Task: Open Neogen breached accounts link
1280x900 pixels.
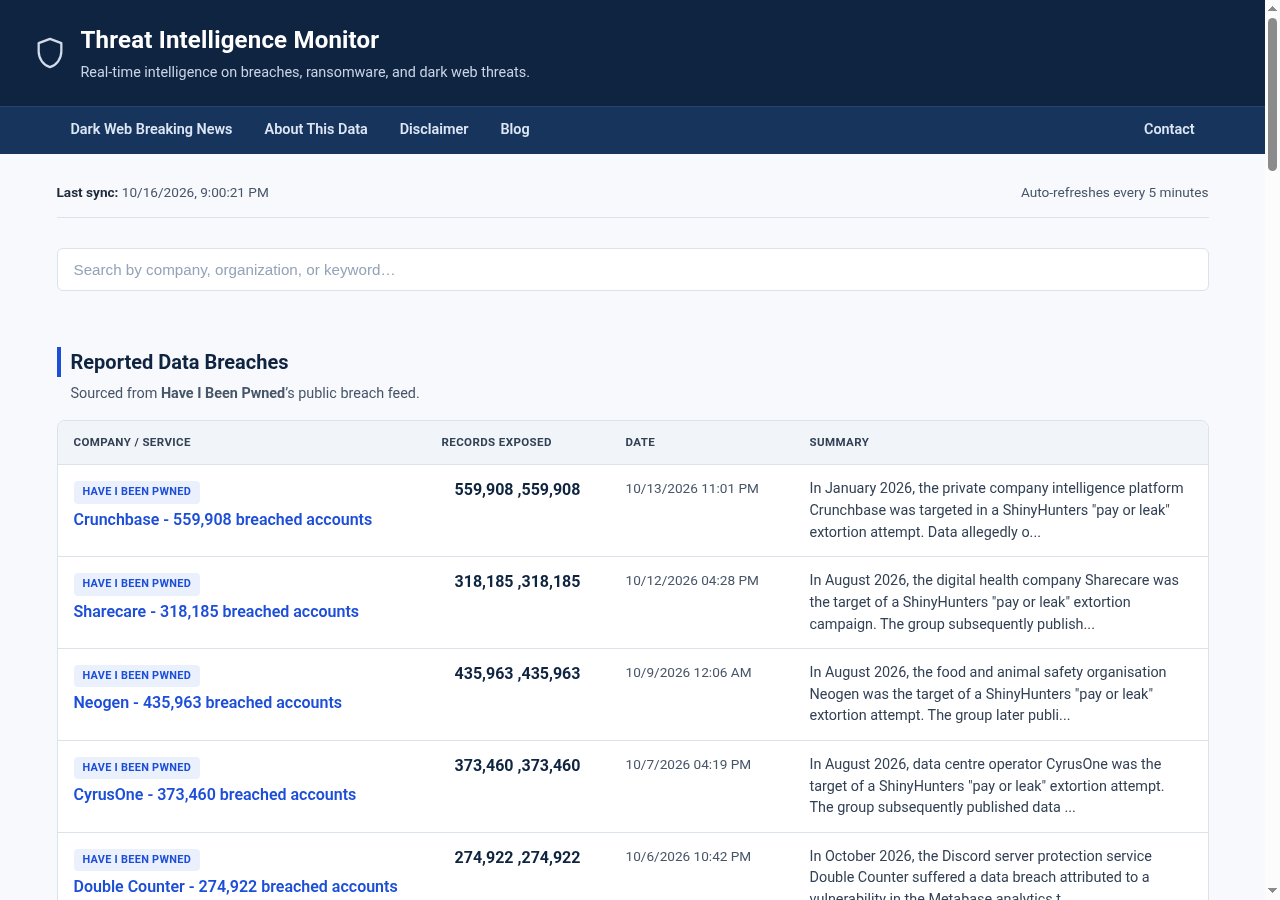Action: pos(208,703)
